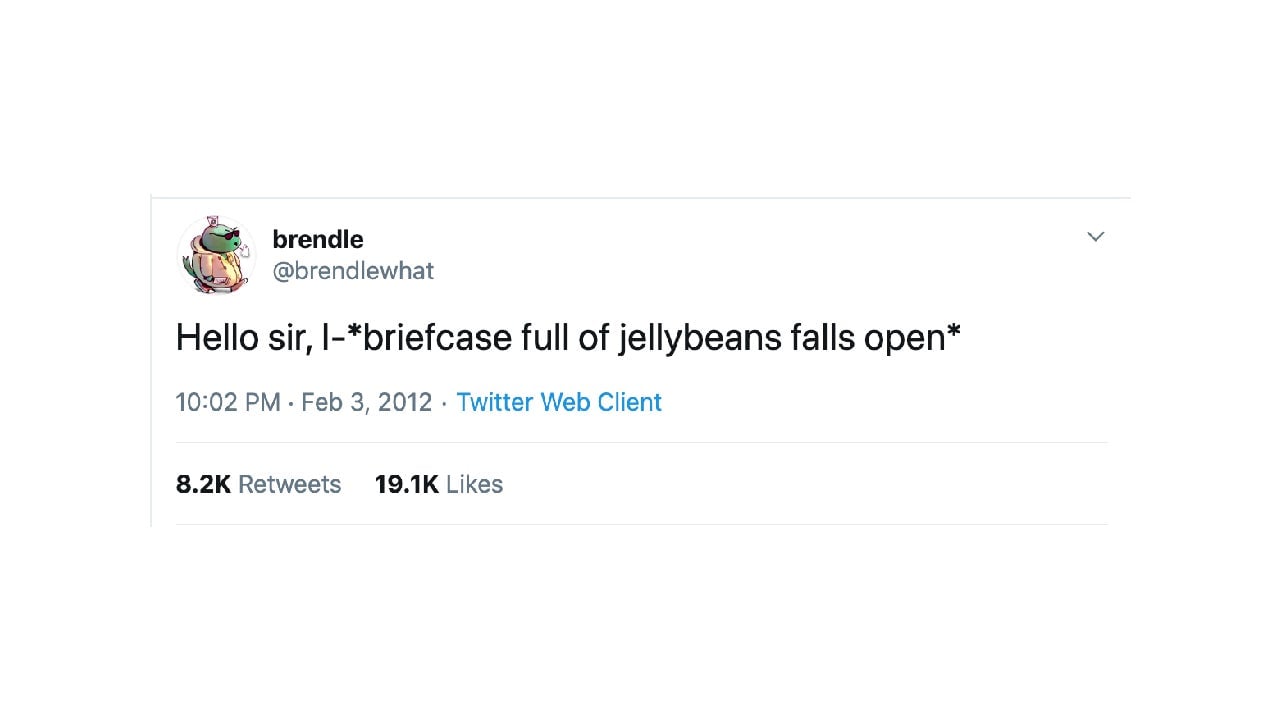Click the bold 19.1K like count

[x=406, y=484]
